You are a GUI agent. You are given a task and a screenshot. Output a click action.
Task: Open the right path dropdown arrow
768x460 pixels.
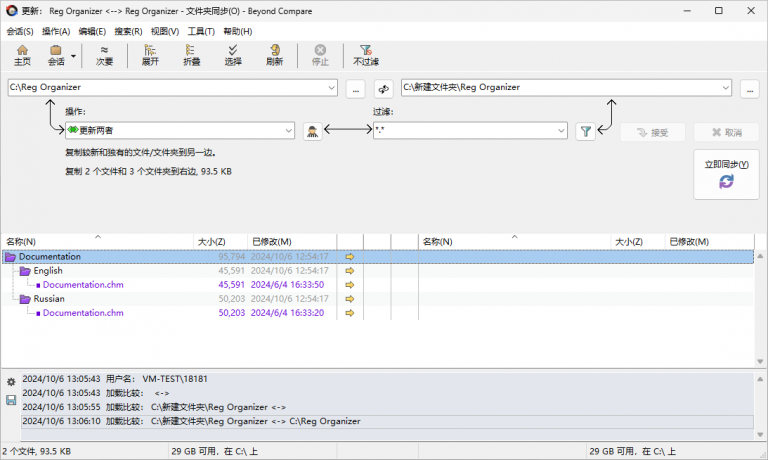click(x=725, y=88)
